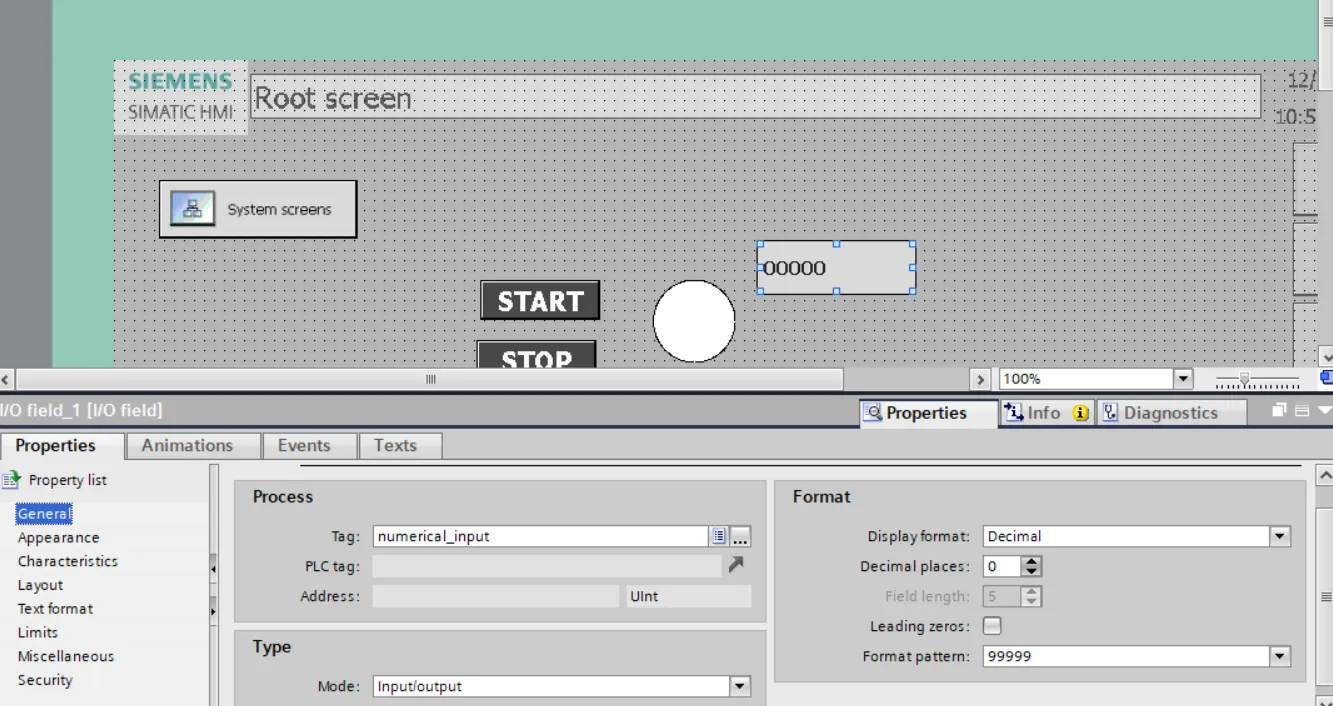Select Layout in the property list
The image size is (1333, 706).
pyautogui.click(x=40, y=585)
